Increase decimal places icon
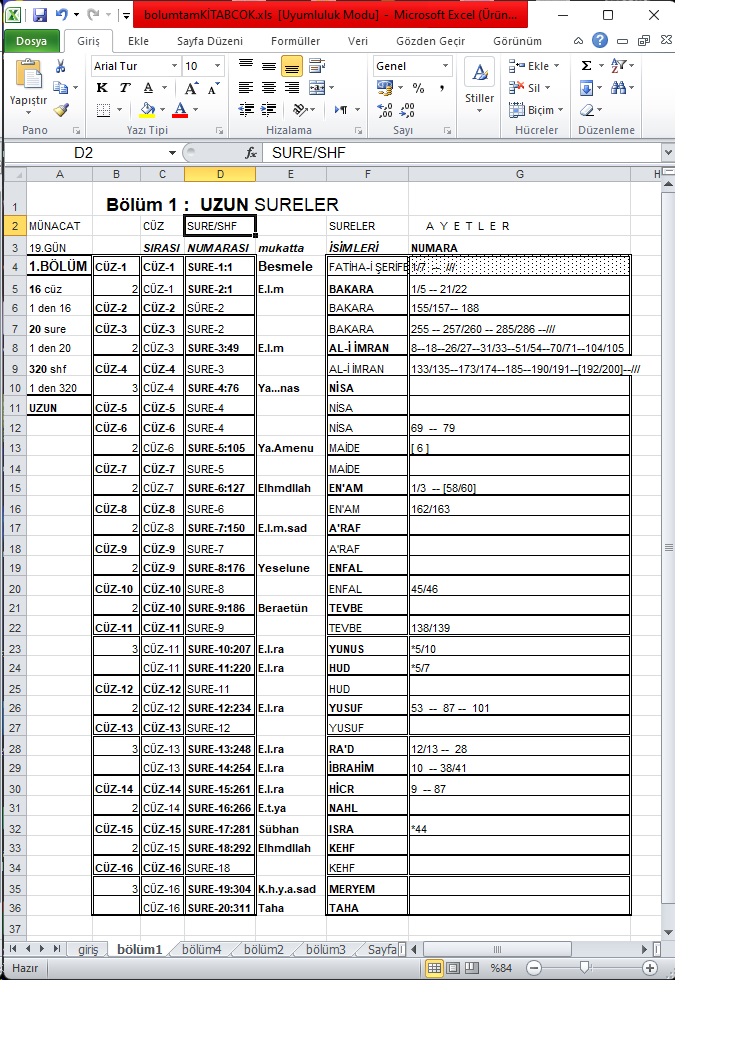Image resolution: width=747 pixels, height=1062 pixels. point(385,110)
